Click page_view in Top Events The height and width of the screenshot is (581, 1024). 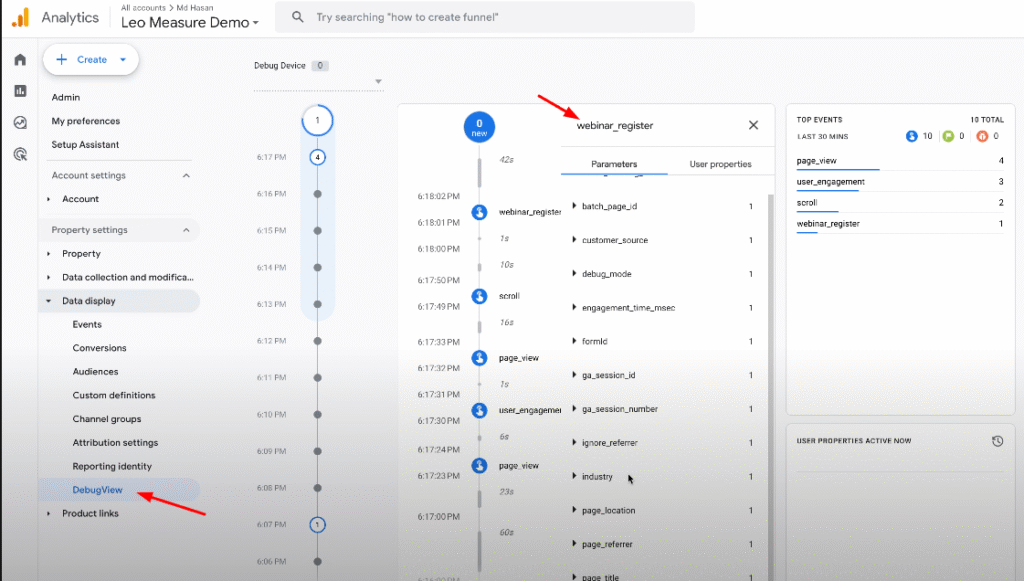tap(816, 161)
